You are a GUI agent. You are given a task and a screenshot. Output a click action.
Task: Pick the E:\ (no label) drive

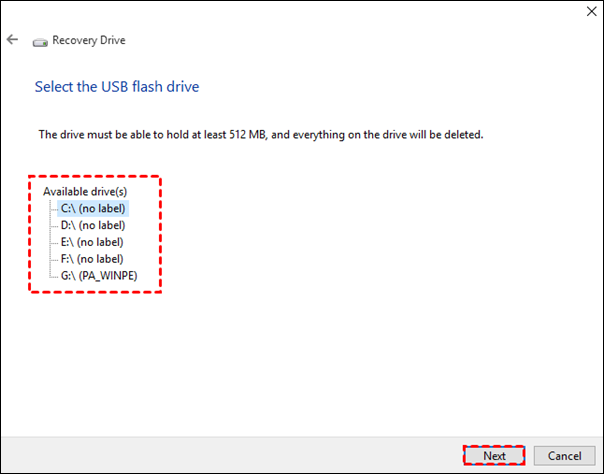[x=94, y=242]
